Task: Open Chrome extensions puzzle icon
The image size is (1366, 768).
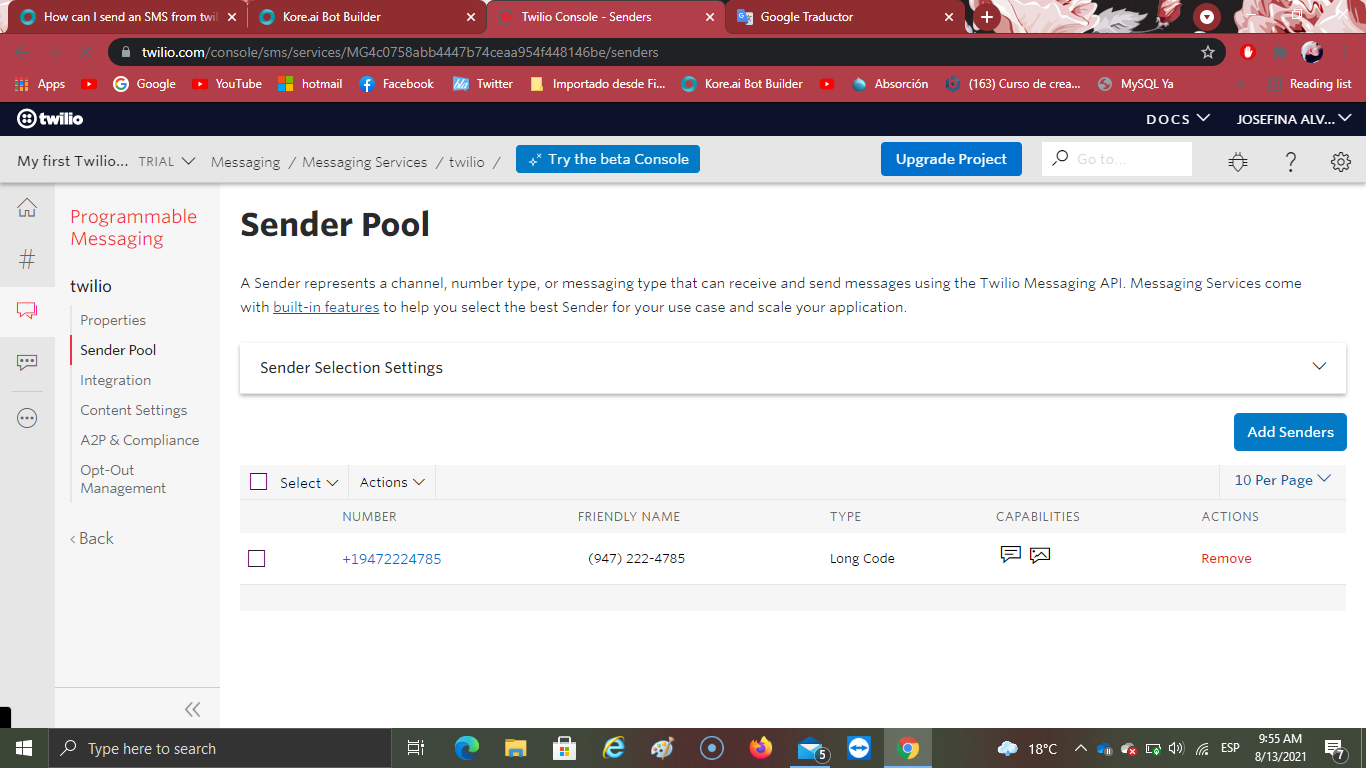Action: [x=1279, y=52]
